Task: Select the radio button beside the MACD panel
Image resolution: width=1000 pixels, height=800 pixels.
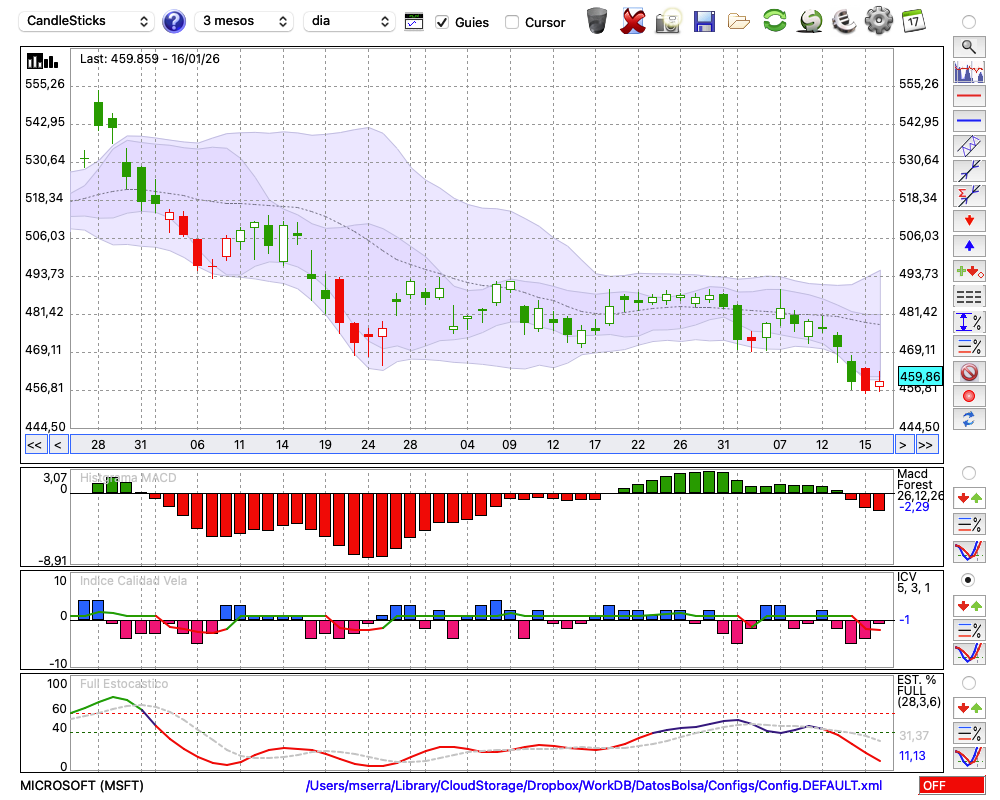Action: [x=968, y=472]
